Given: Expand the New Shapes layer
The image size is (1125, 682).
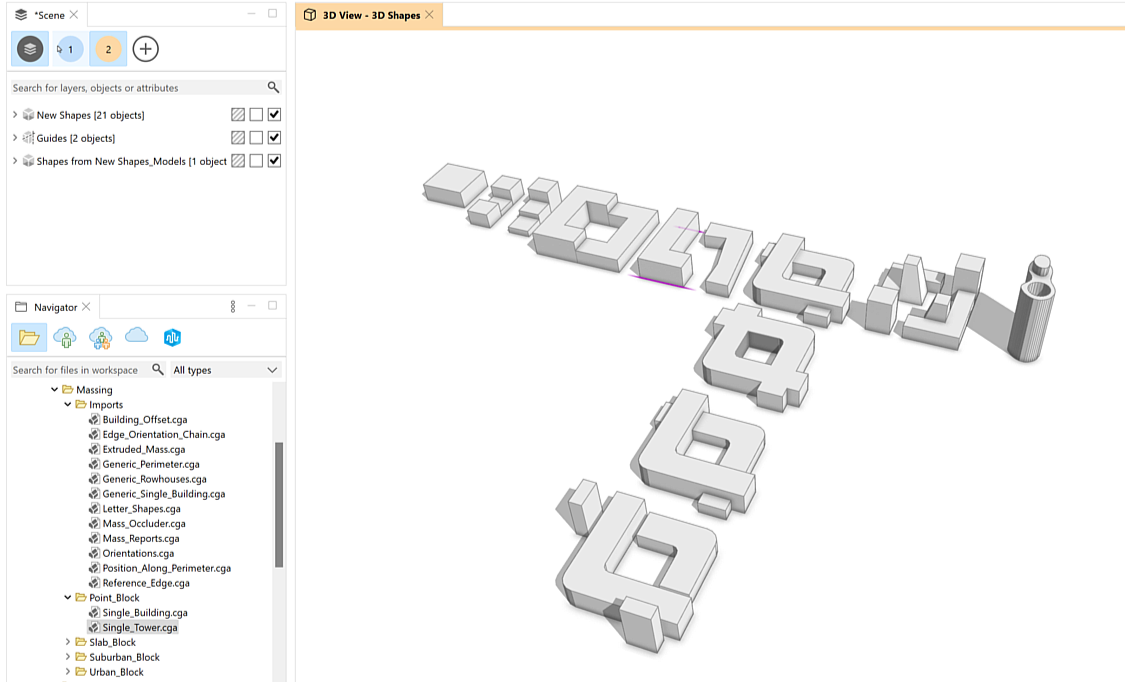Looking at the screenshot, I should tap(15, 115).
